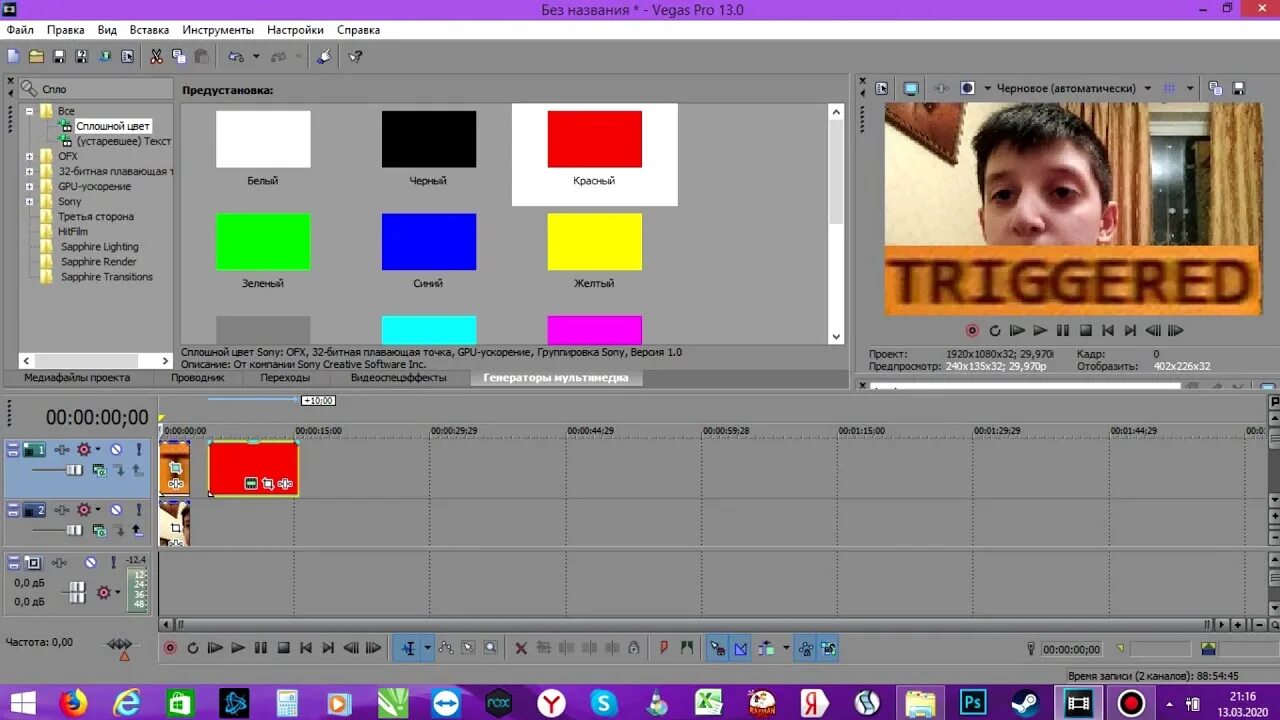Screen dimensions: 1280x720
Task: Click Event Pan/Crop icon on the red clip
Action: tap(268, 484)
